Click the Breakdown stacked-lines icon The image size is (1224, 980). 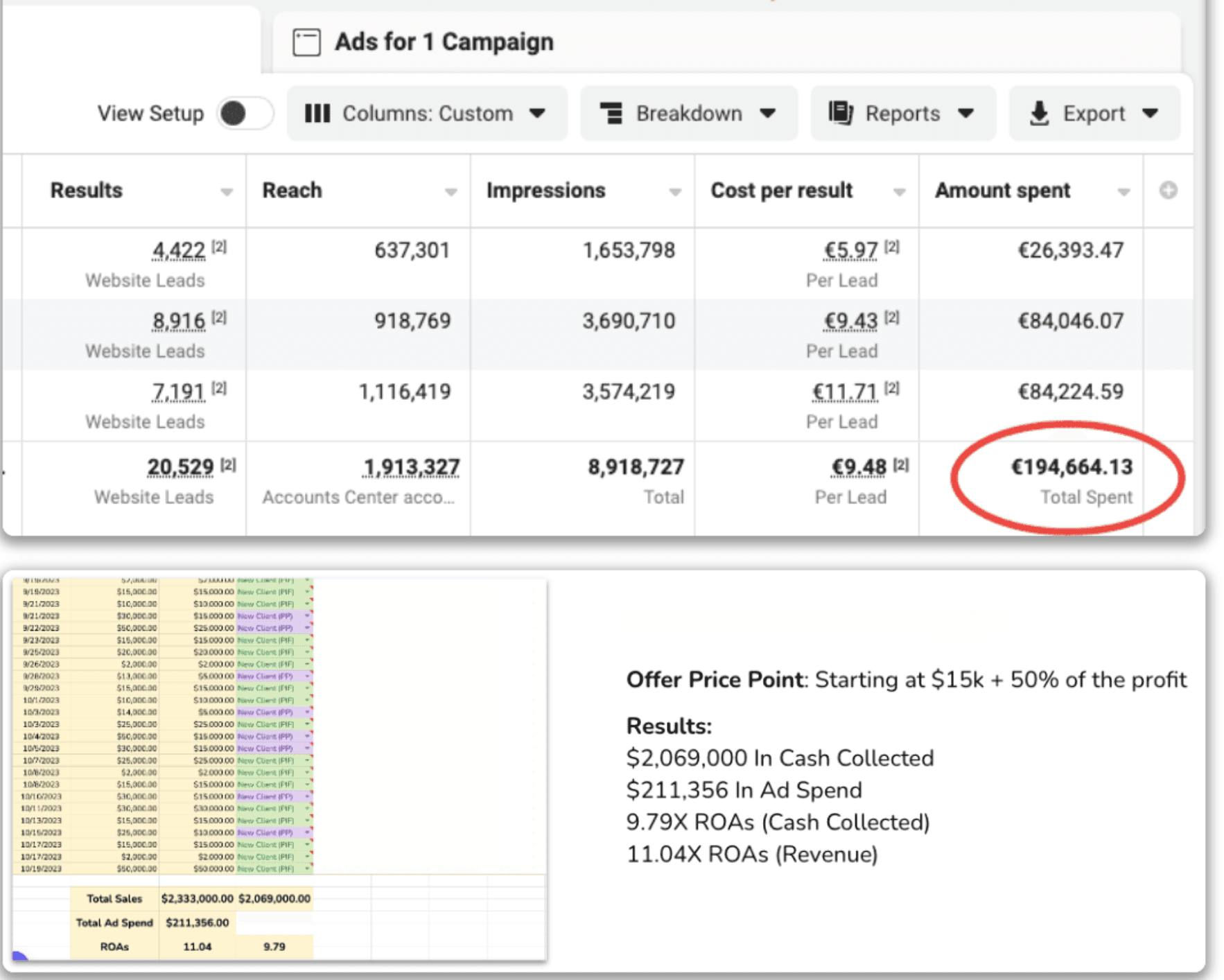point(611,114)
